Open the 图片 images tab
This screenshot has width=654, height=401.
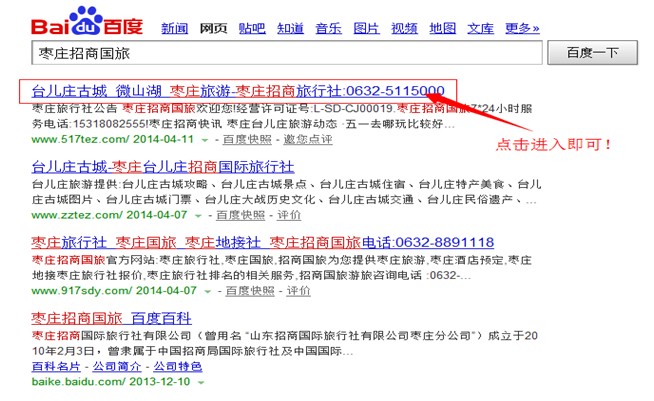coord(366,28)
